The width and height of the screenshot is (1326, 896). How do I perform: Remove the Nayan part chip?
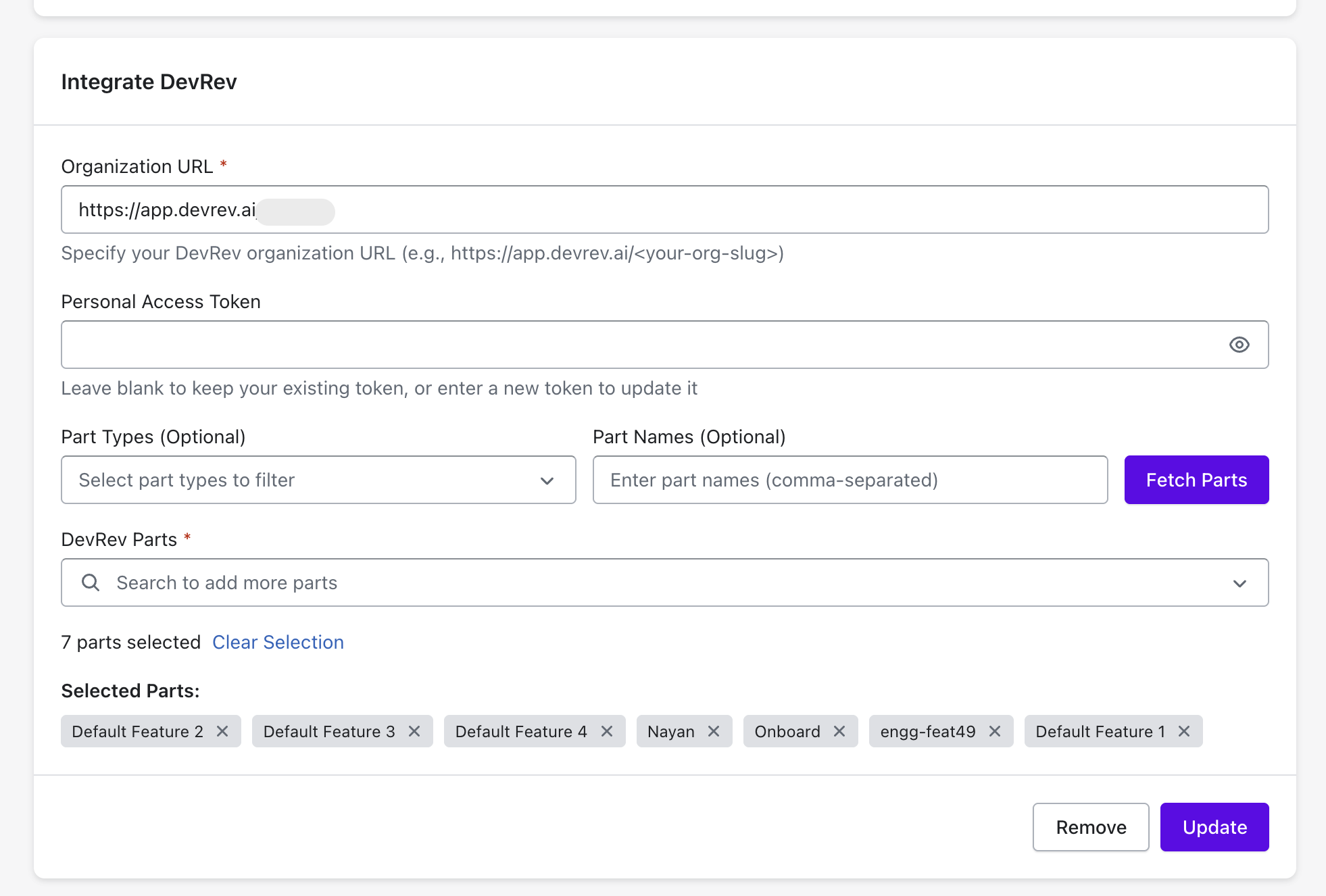pyautogui.click(x=714, y=731)
